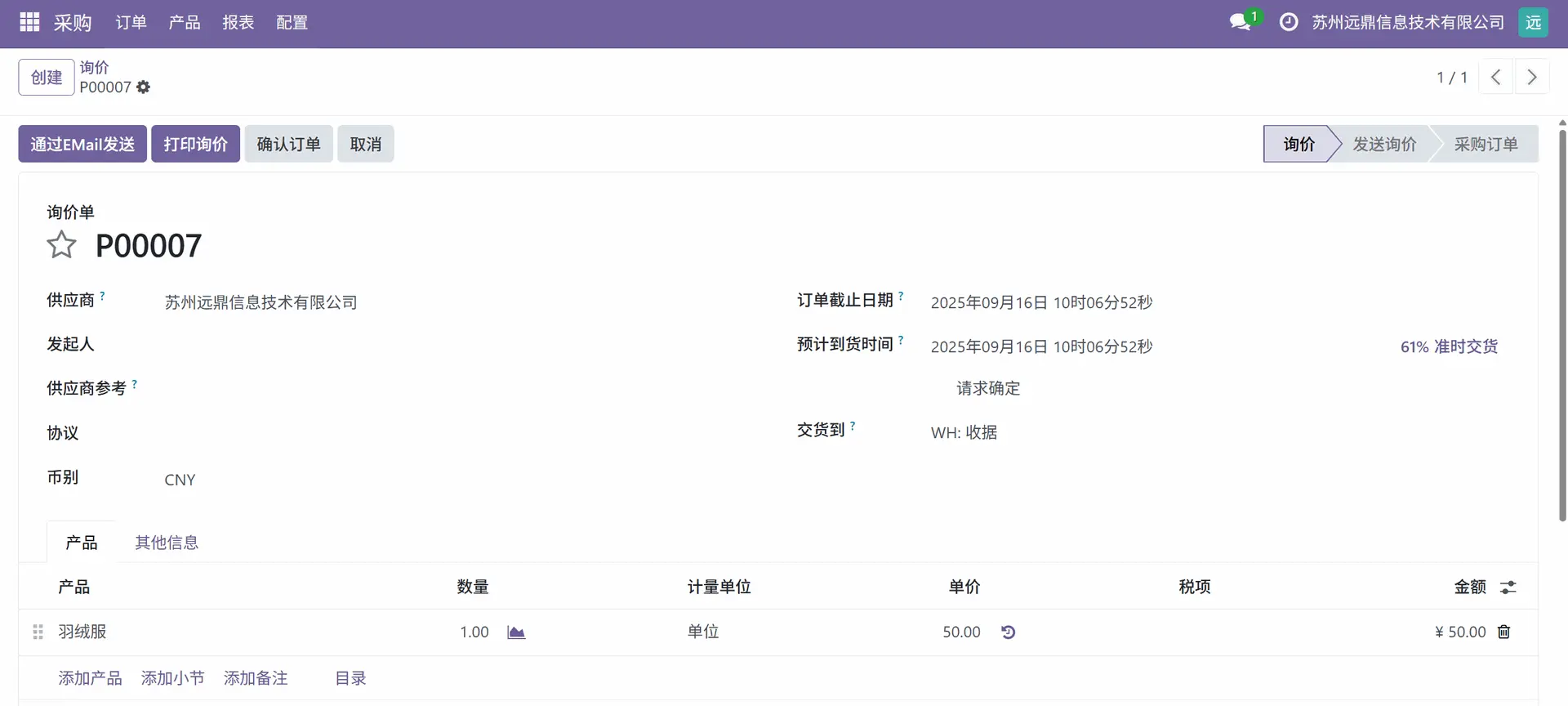
Task: Open the gear actions menu beside P00007
Action: tap(144, 87)
